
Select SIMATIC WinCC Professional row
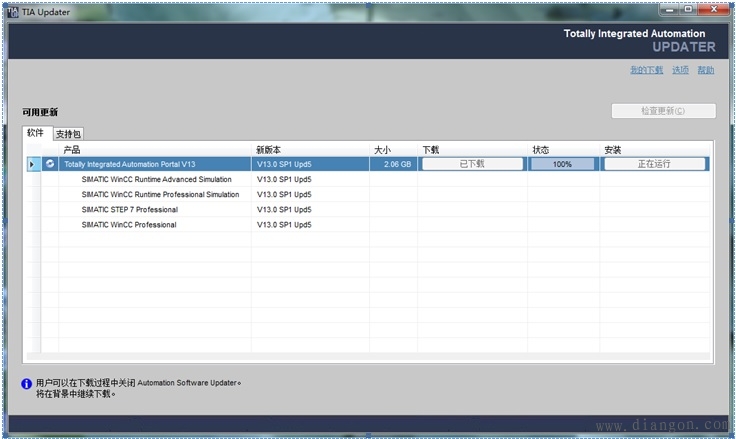coord(368,224)
